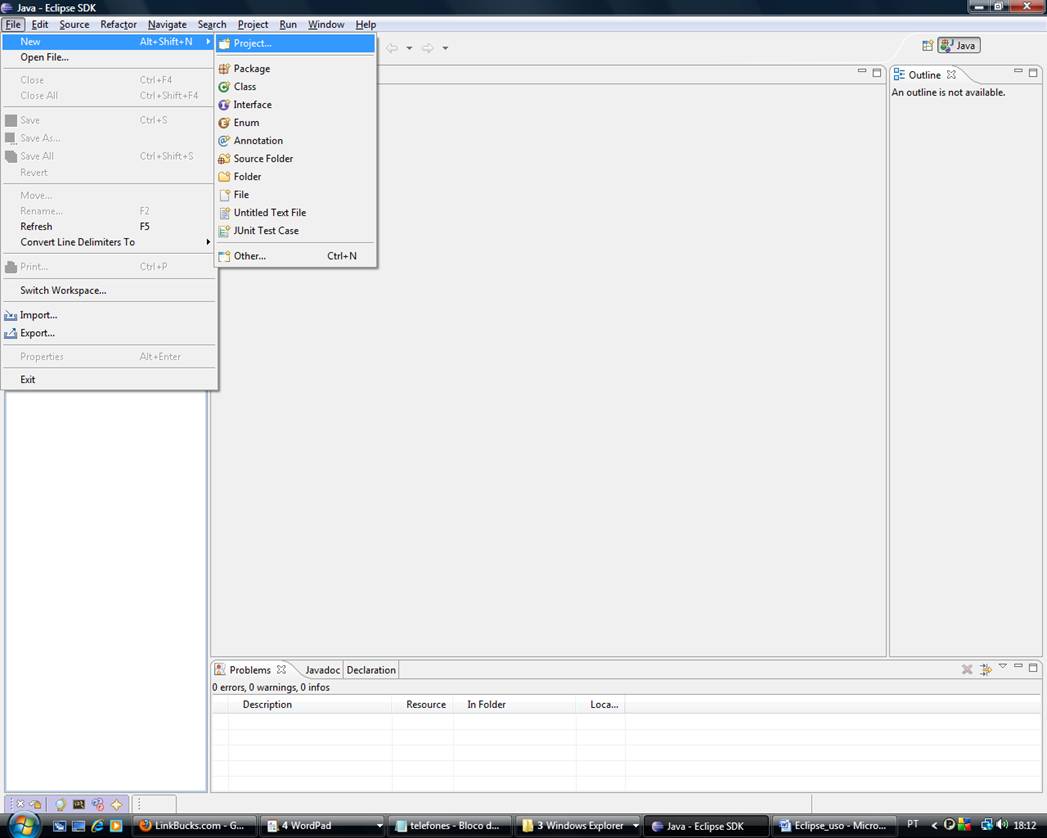Minimize the Outline view panel
The height and width of the screenshot is (838, 1047).
pos(1018,71)
